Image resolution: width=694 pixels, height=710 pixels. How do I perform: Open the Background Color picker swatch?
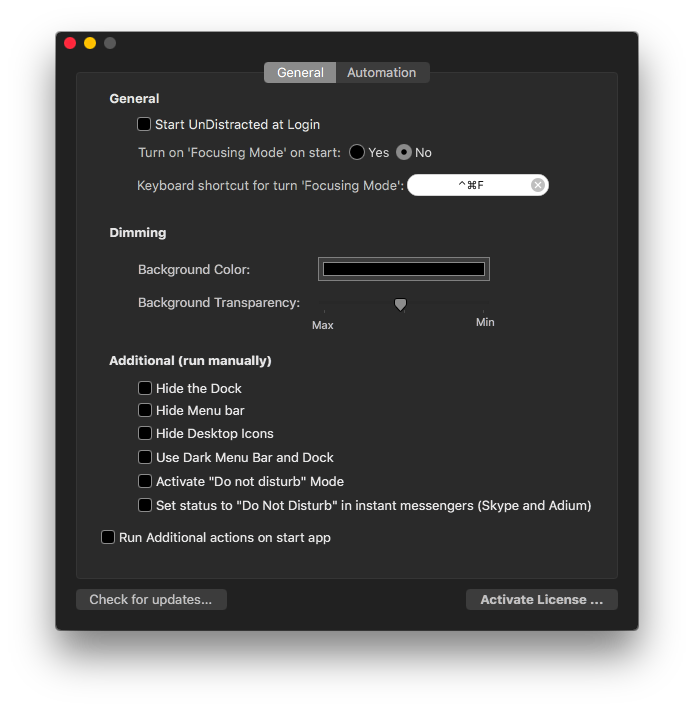click(x=403, y=269)
